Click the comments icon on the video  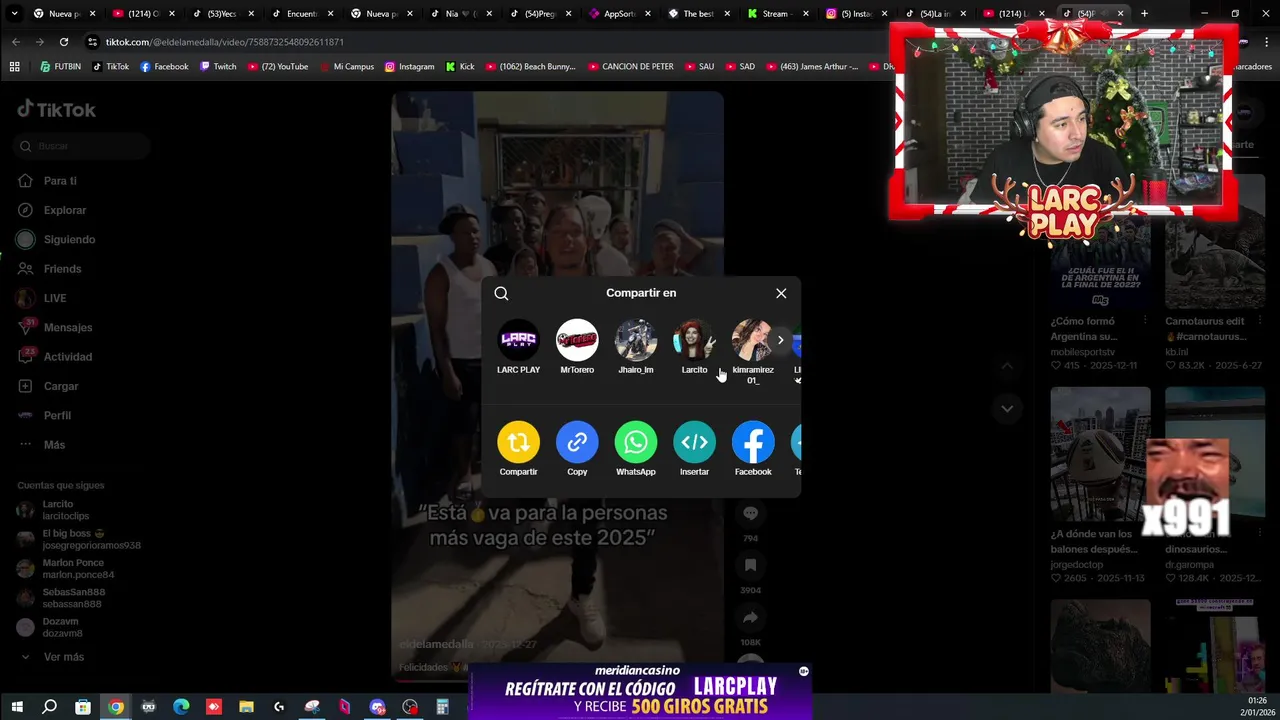coord(751,514)
